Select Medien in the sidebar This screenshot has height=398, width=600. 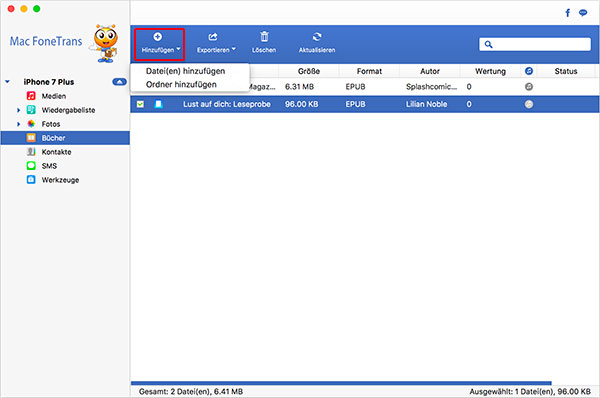[54, 96]
